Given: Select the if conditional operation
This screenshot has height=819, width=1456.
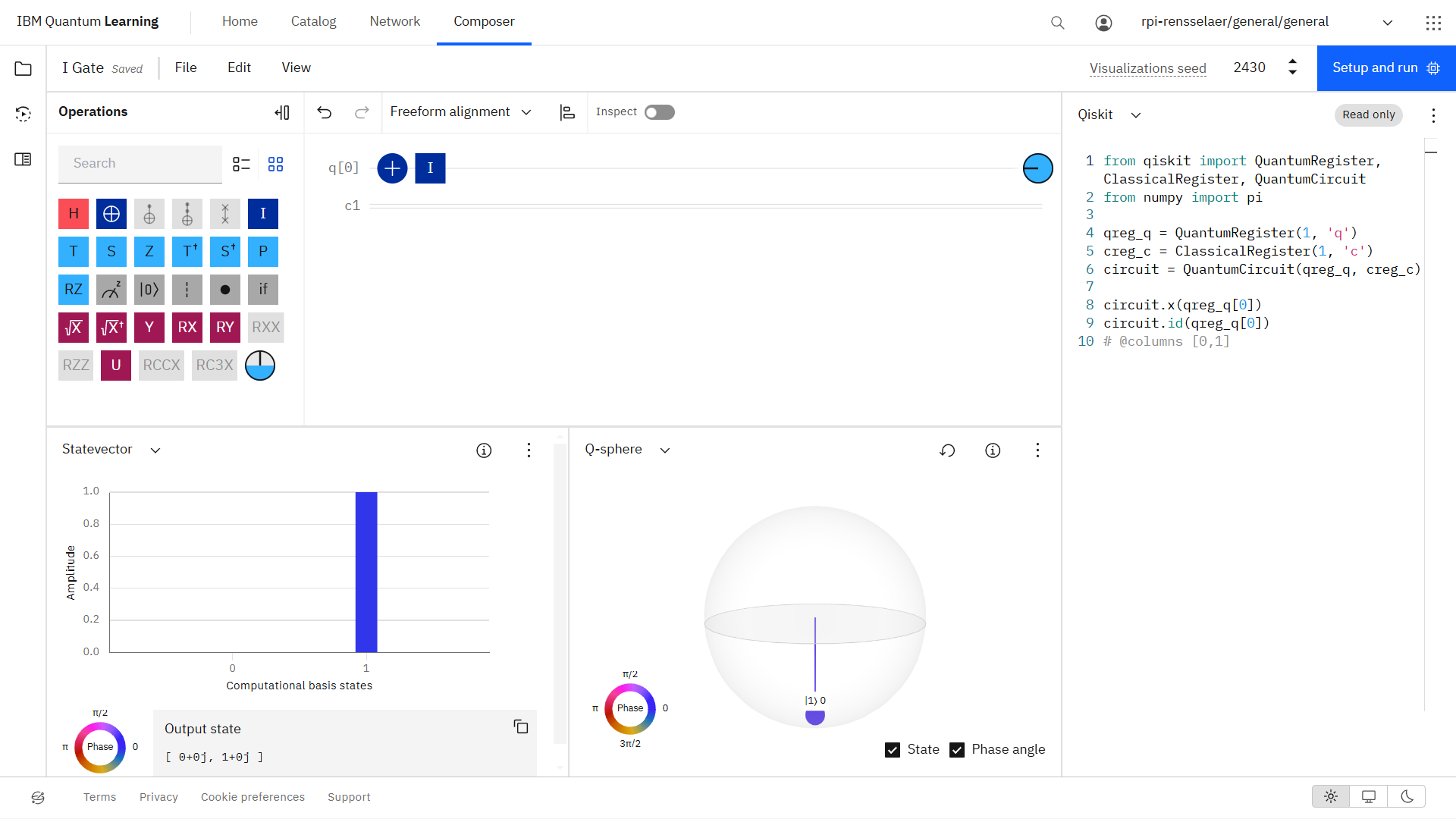Looking at the screenshot, I should 263,290.
